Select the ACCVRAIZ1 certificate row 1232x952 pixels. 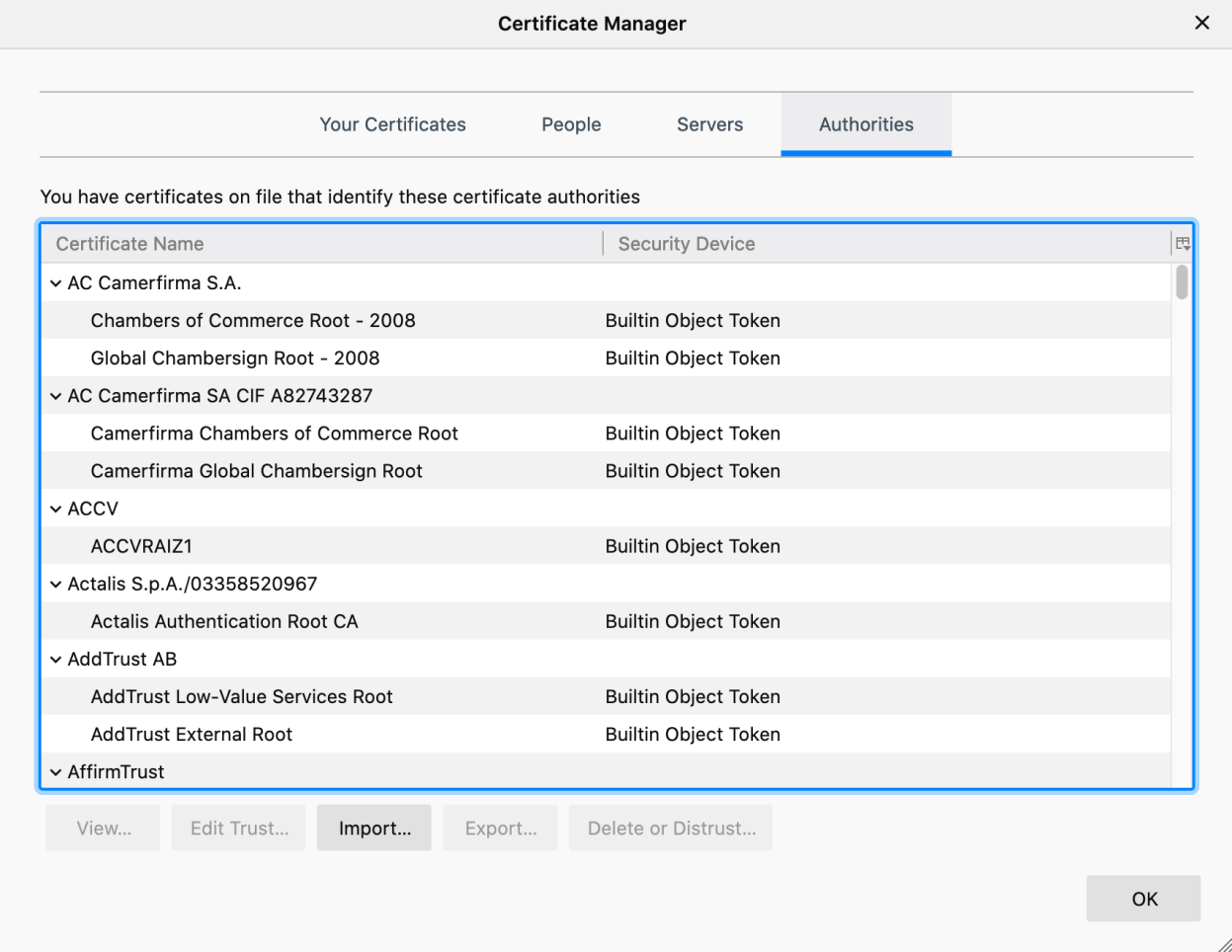coord(606,546)
